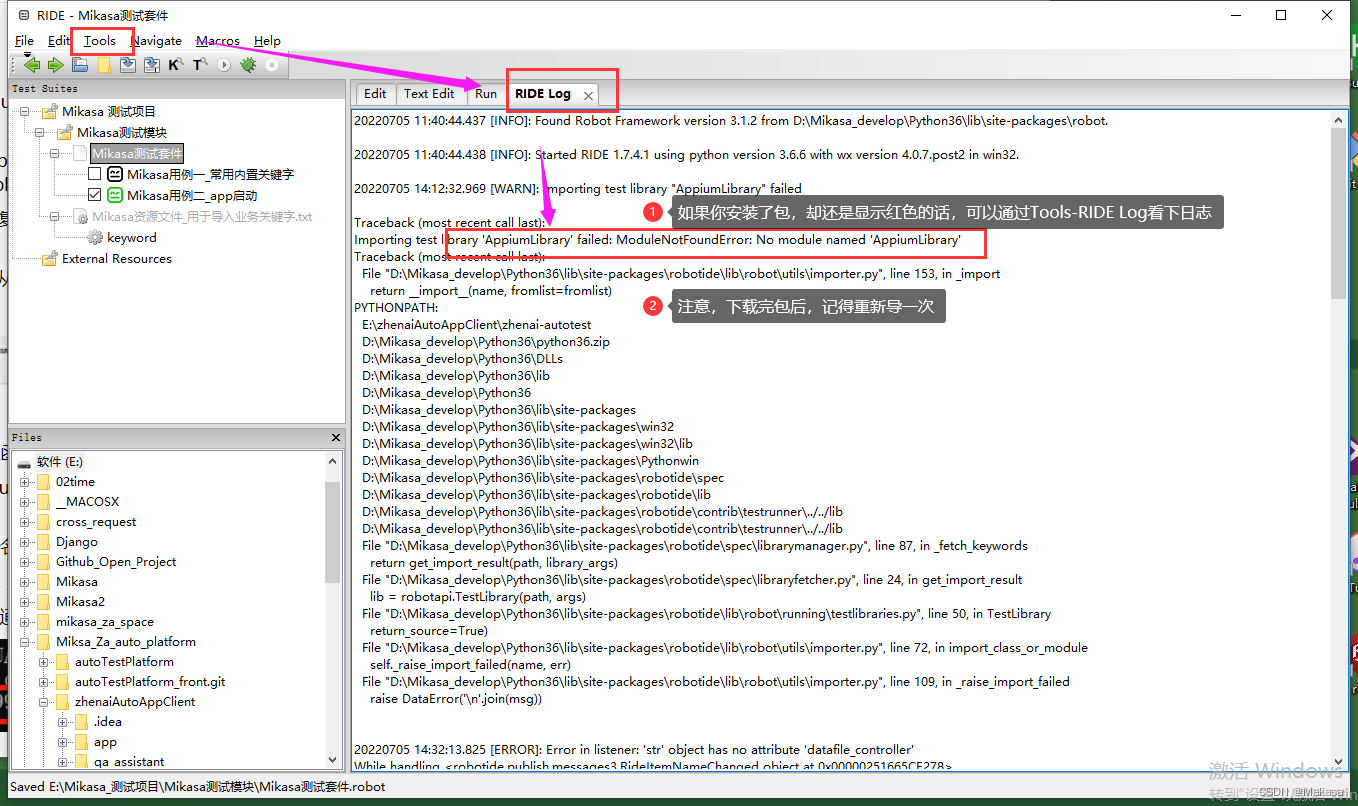Collapse the Mikasa测试模块 tree node
The height and width of the screenshot is (806, 1358).
click(x=40, y=132)
